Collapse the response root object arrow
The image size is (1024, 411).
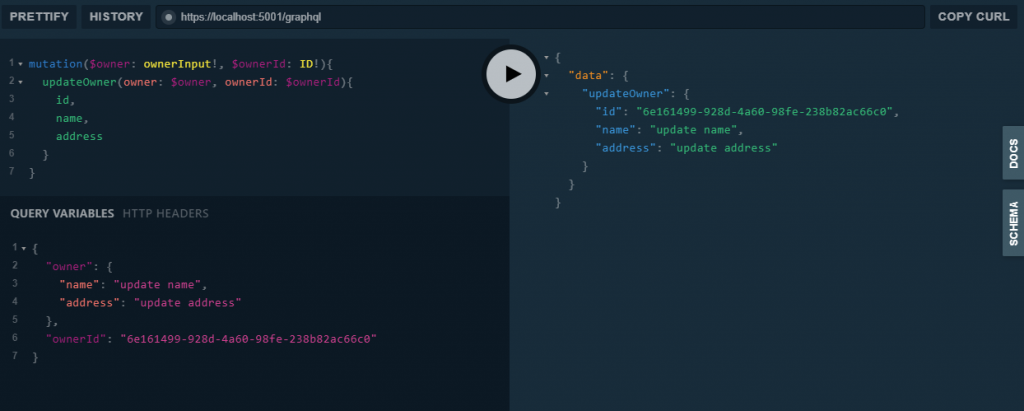(x=546, y=57)
